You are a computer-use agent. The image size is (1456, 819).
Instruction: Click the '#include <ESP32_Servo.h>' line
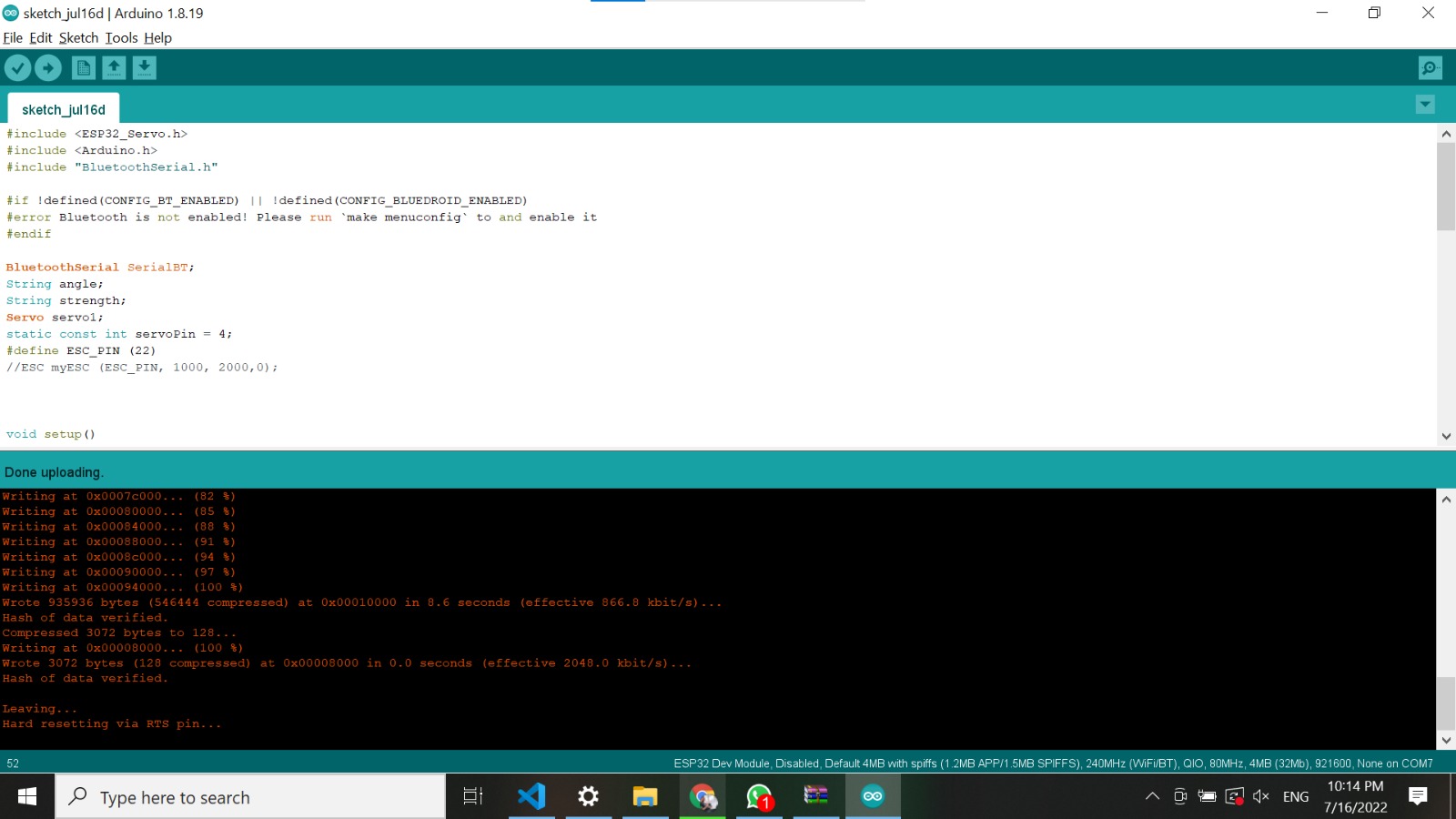[x=96, y=134]
